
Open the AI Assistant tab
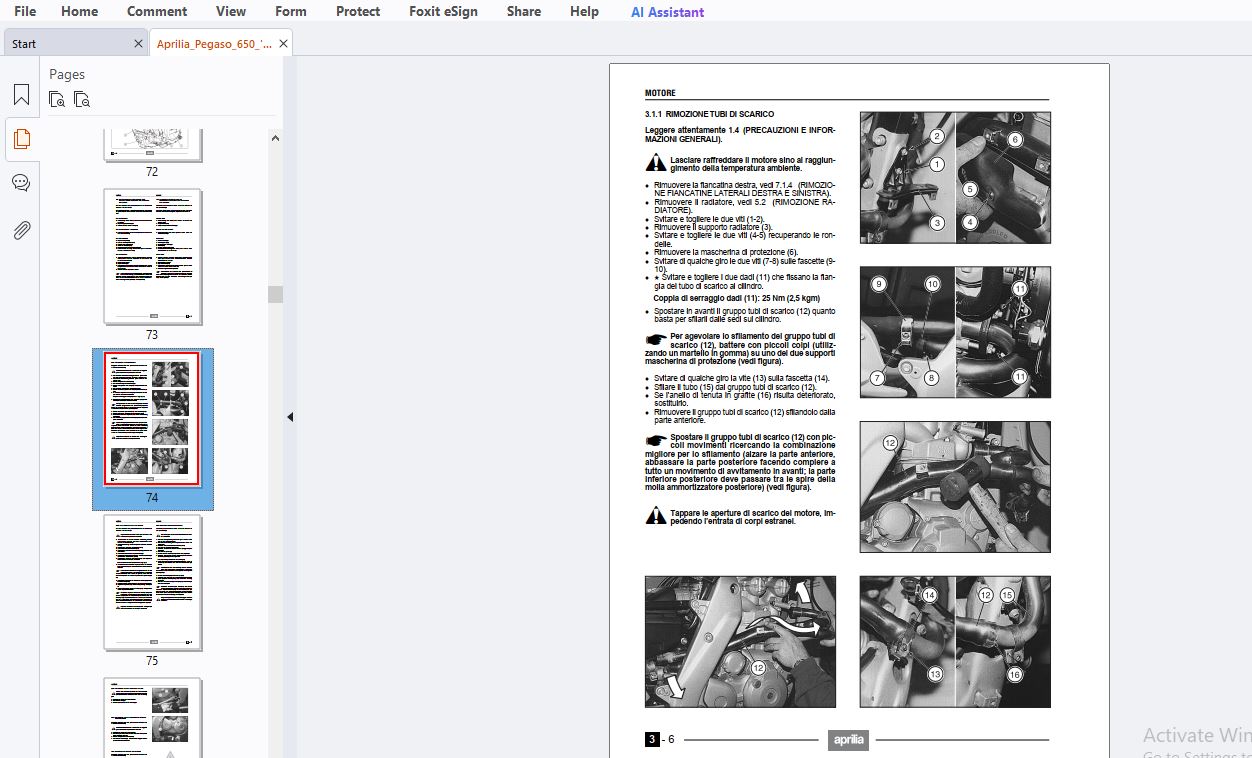pyautogui.click(x=667, y=12)
